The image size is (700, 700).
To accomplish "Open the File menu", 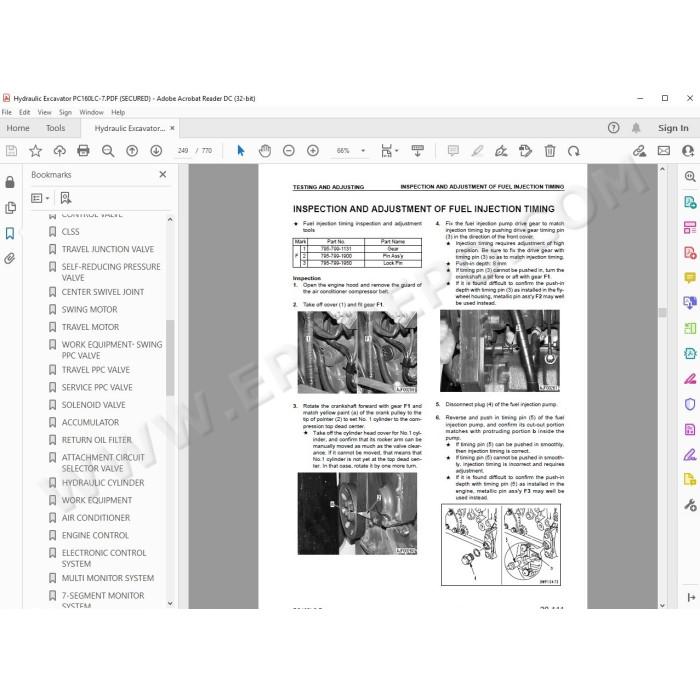I will coord(7,112).
